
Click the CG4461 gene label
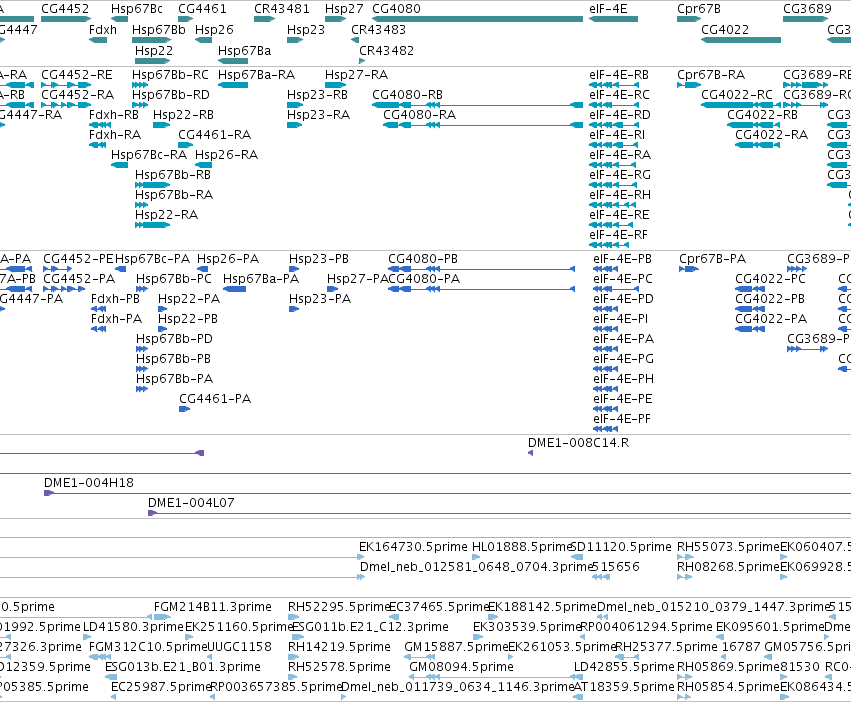202,9
